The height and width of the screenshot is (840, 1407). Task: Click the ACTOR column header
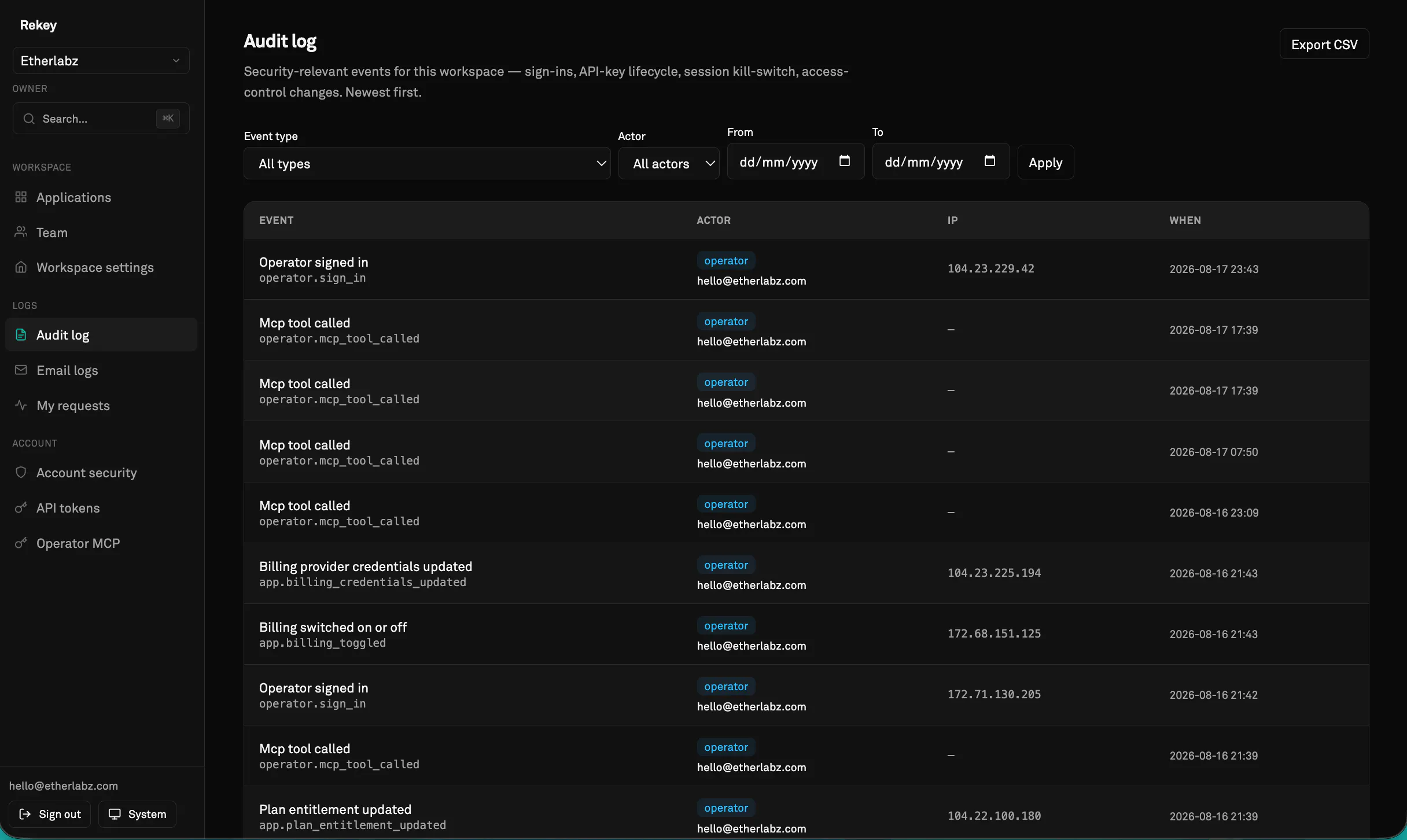click(x=713, y=220)
